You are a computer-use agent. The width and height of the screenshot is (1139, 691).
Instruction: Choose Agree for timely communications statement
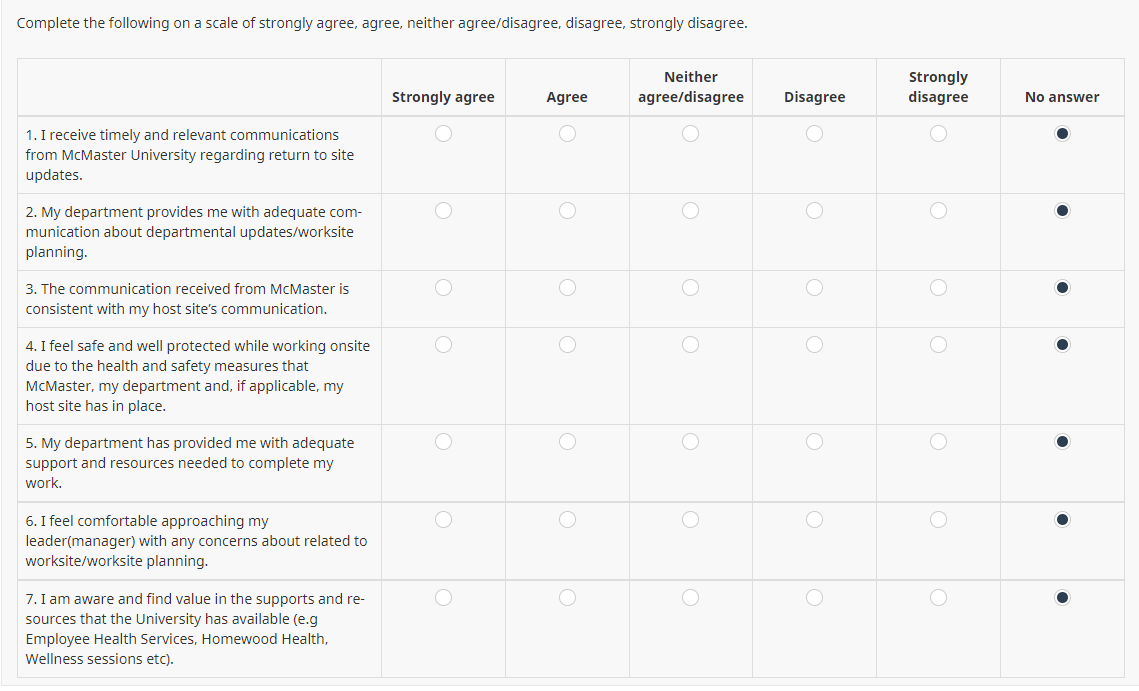tap(567, 134)
